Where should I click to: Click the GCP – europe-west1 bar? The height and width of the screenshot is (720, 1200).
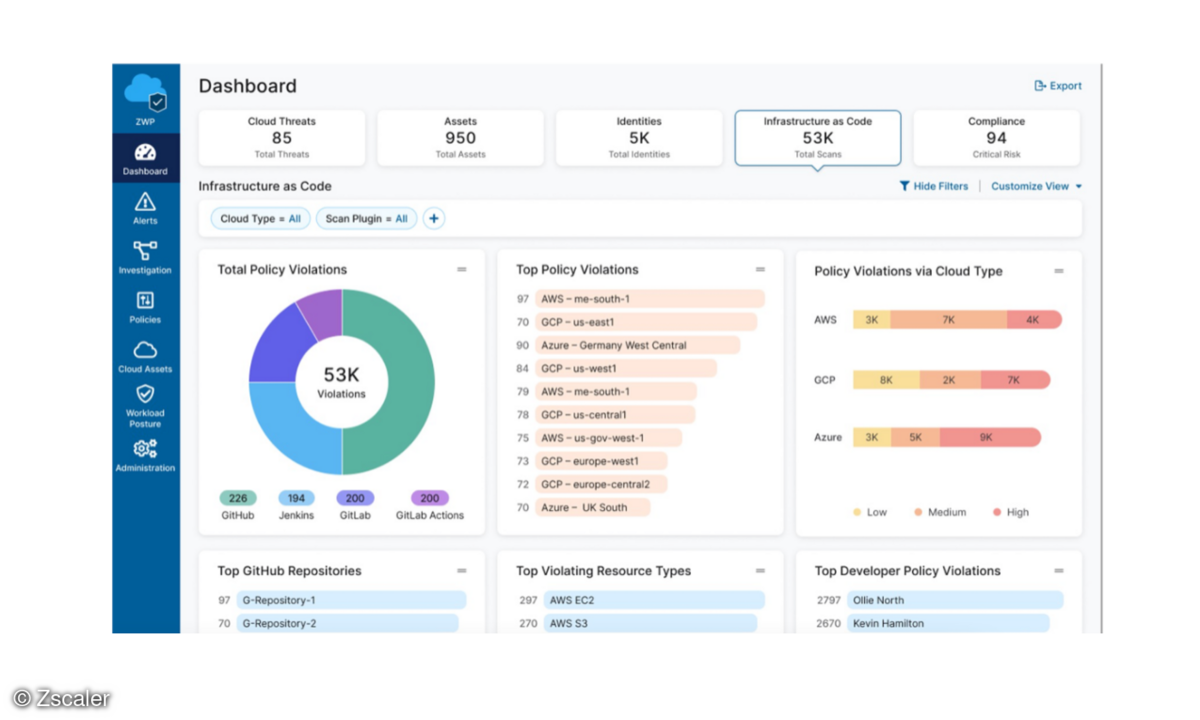(602, 461)
